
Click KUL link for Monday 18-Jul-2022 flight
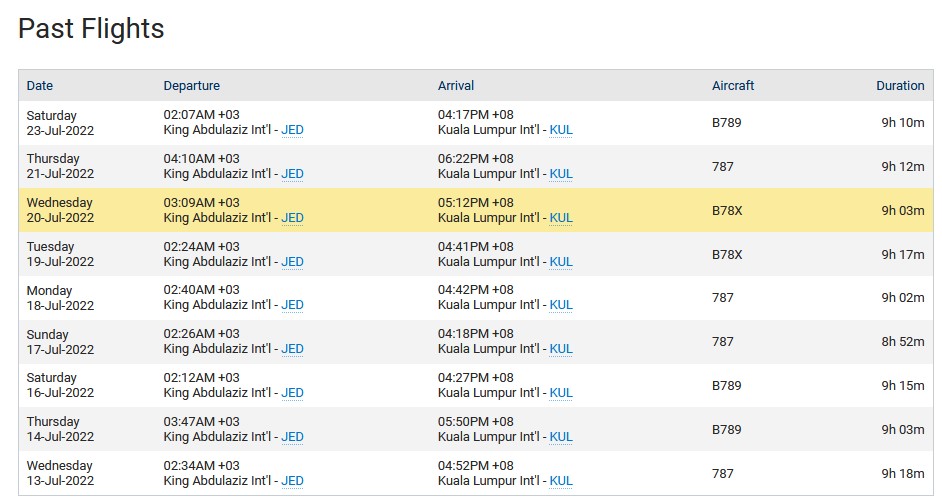point(561,305)
